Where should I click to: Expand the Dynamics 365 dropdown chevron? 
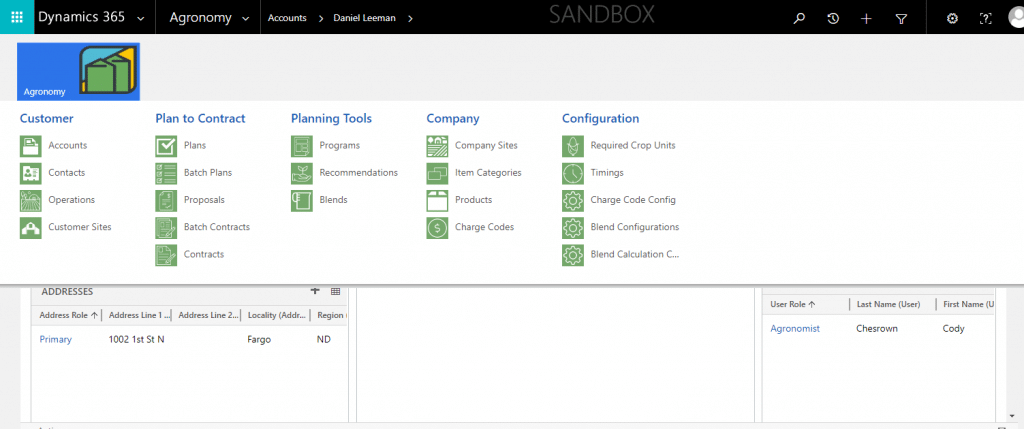[x=139, y=19]
